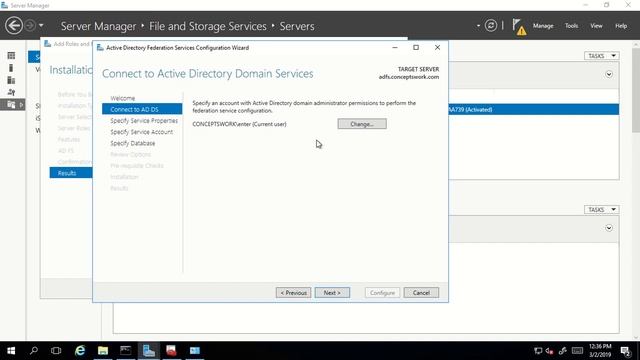Select the All Servers sidebar icon
Image resolution: width=640 pixels, height=360 pixels.
[11, 80]
